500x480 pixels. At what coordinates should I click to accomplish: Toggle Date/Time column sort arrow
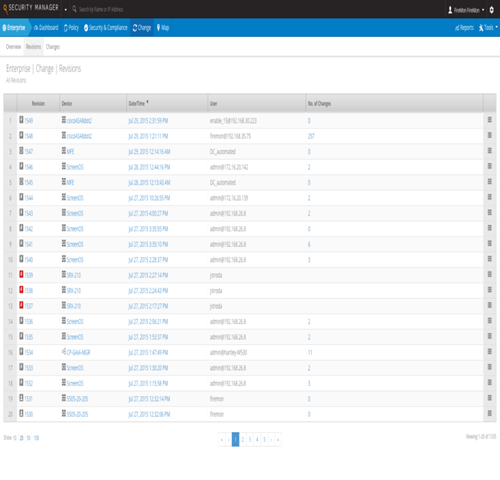[x=147, y=102]
